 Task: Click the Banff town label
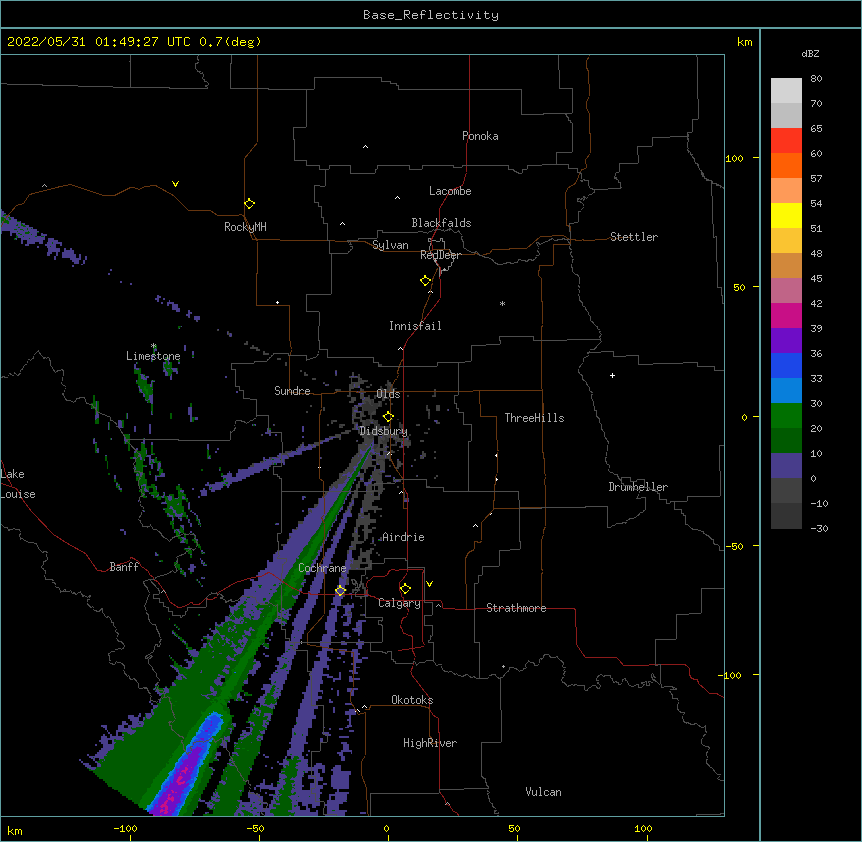point(124,567)
